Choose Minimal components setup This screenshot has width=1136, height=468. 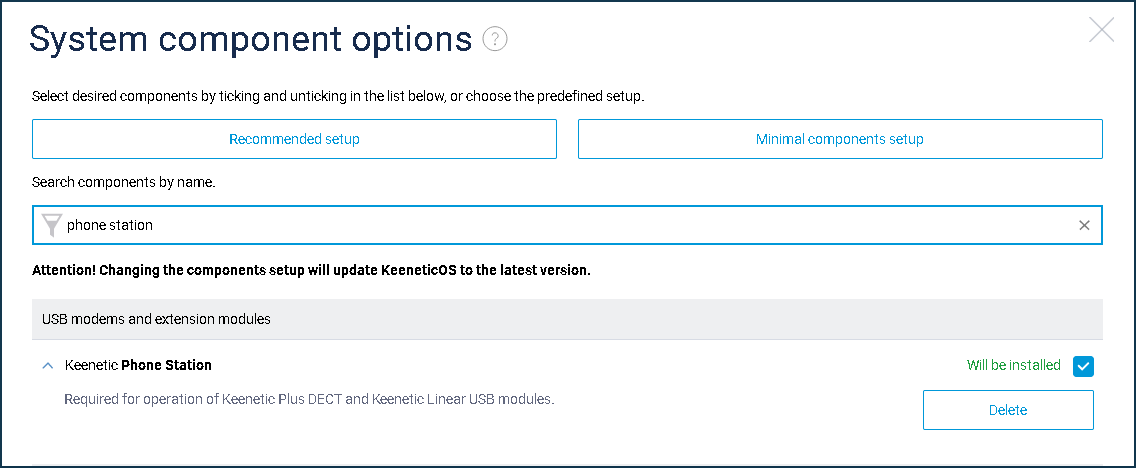click(840, 139)
